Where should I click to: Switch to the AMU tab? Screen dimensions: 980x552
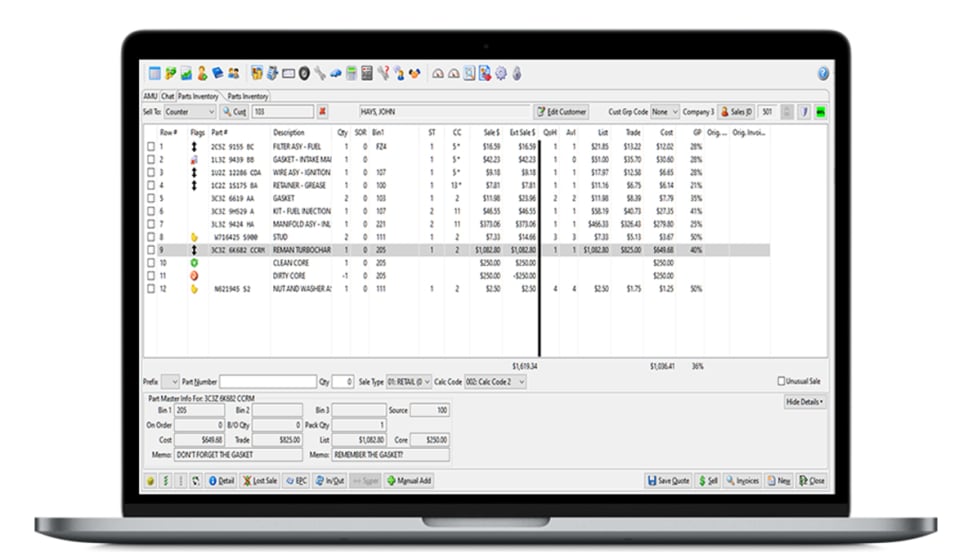(x=150, y=96)
